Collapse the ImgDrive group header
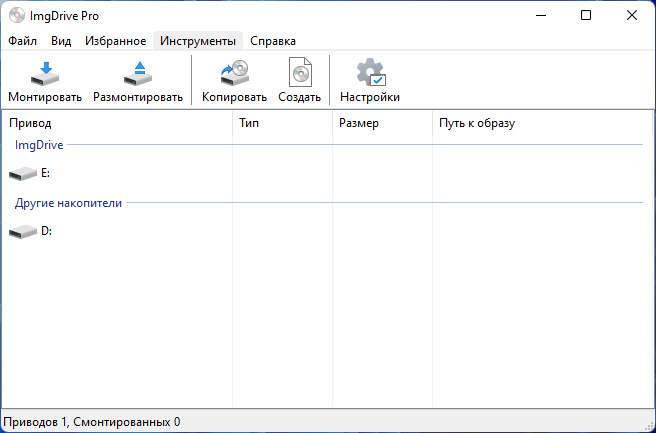Viewport: 656px width, 433px height. tap(39, 145)
